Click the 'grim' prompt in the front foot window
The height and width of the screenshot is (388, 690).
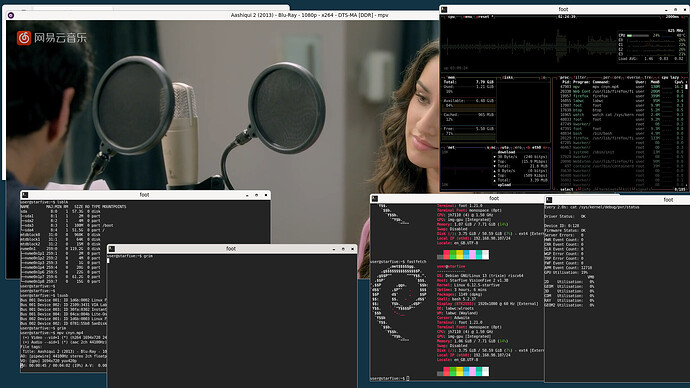click(130, 256)
